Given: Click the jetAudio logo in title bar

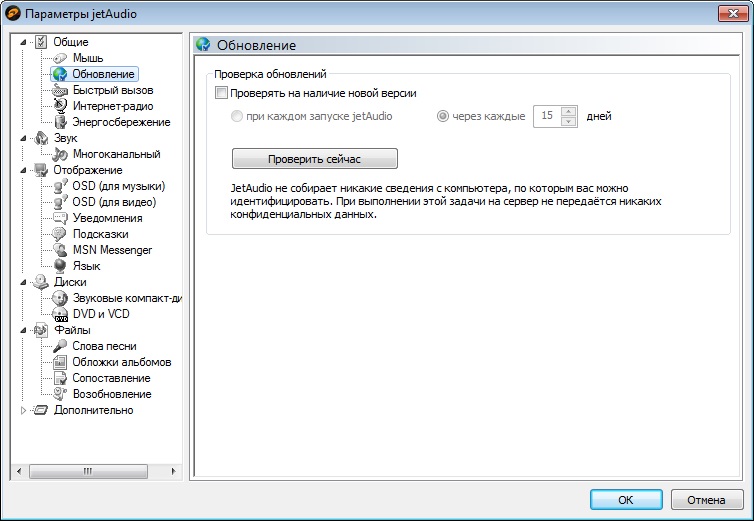Looking at the screenshot, I should [x=13, y=13].
